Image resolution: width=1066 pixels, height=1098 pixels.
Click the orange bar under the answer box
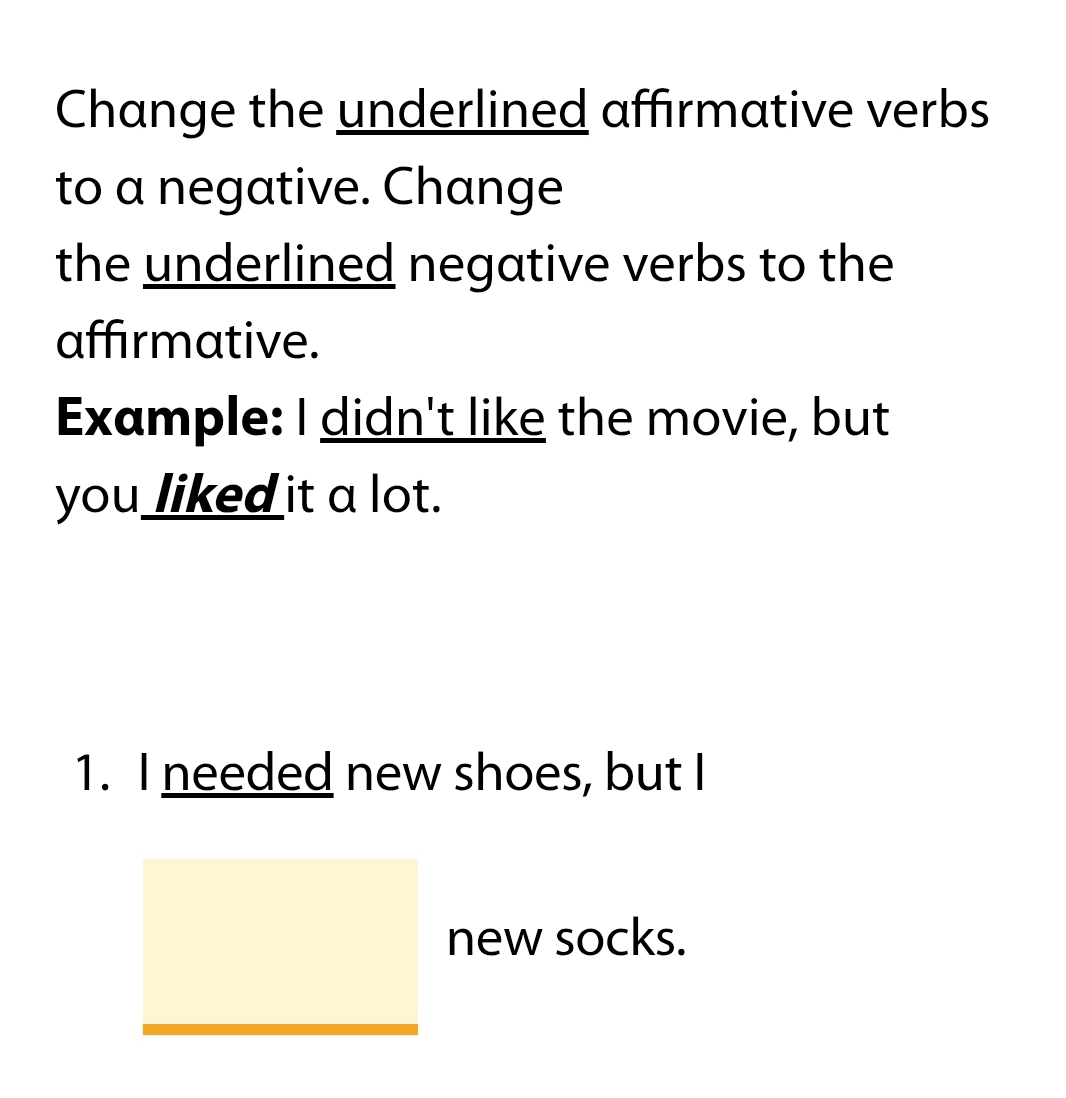tap(280, 1029)
